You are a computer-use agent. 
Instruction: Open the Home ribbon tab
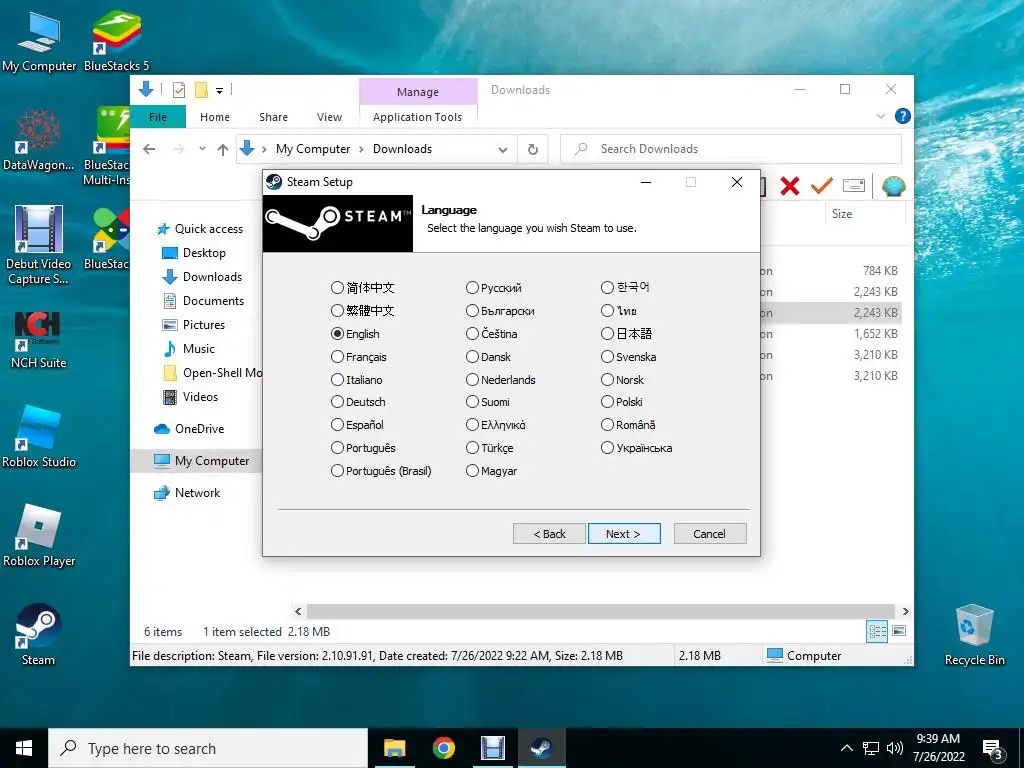tap(215, 117)
